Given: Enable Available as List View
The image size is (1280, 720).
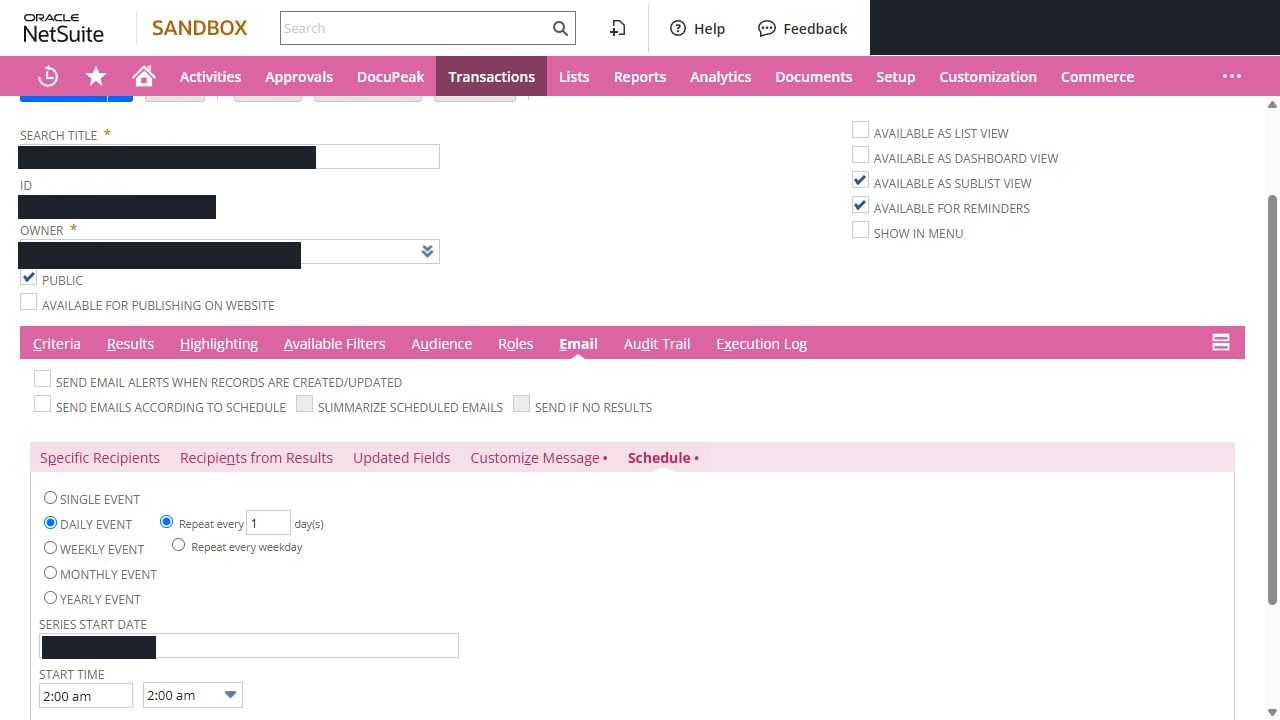Looking at the screenshot, I should coord(860,130).
